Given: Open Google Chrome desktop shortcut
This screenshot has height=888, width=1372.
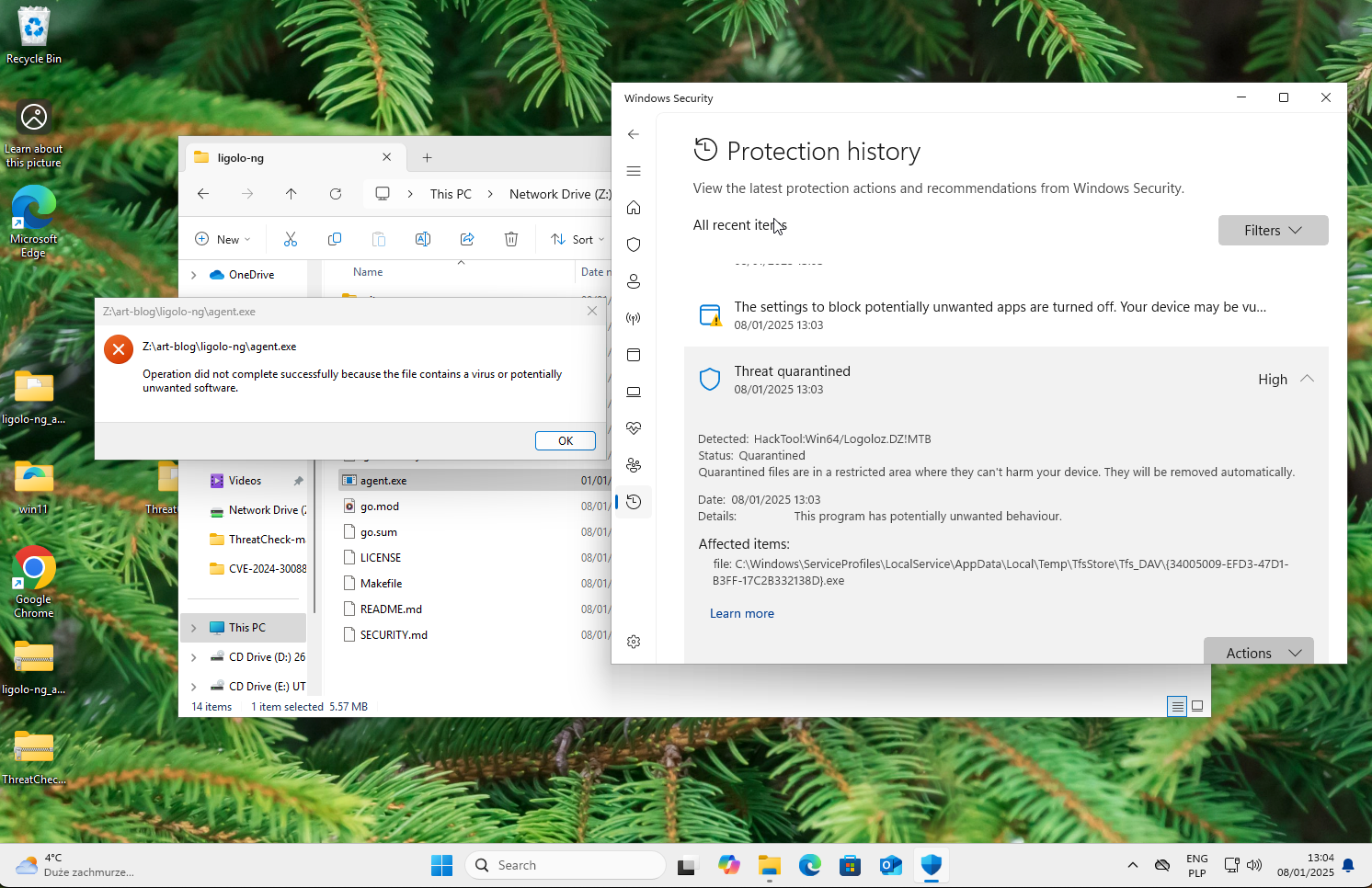Looking at the screenshot, I should point(34,583).
